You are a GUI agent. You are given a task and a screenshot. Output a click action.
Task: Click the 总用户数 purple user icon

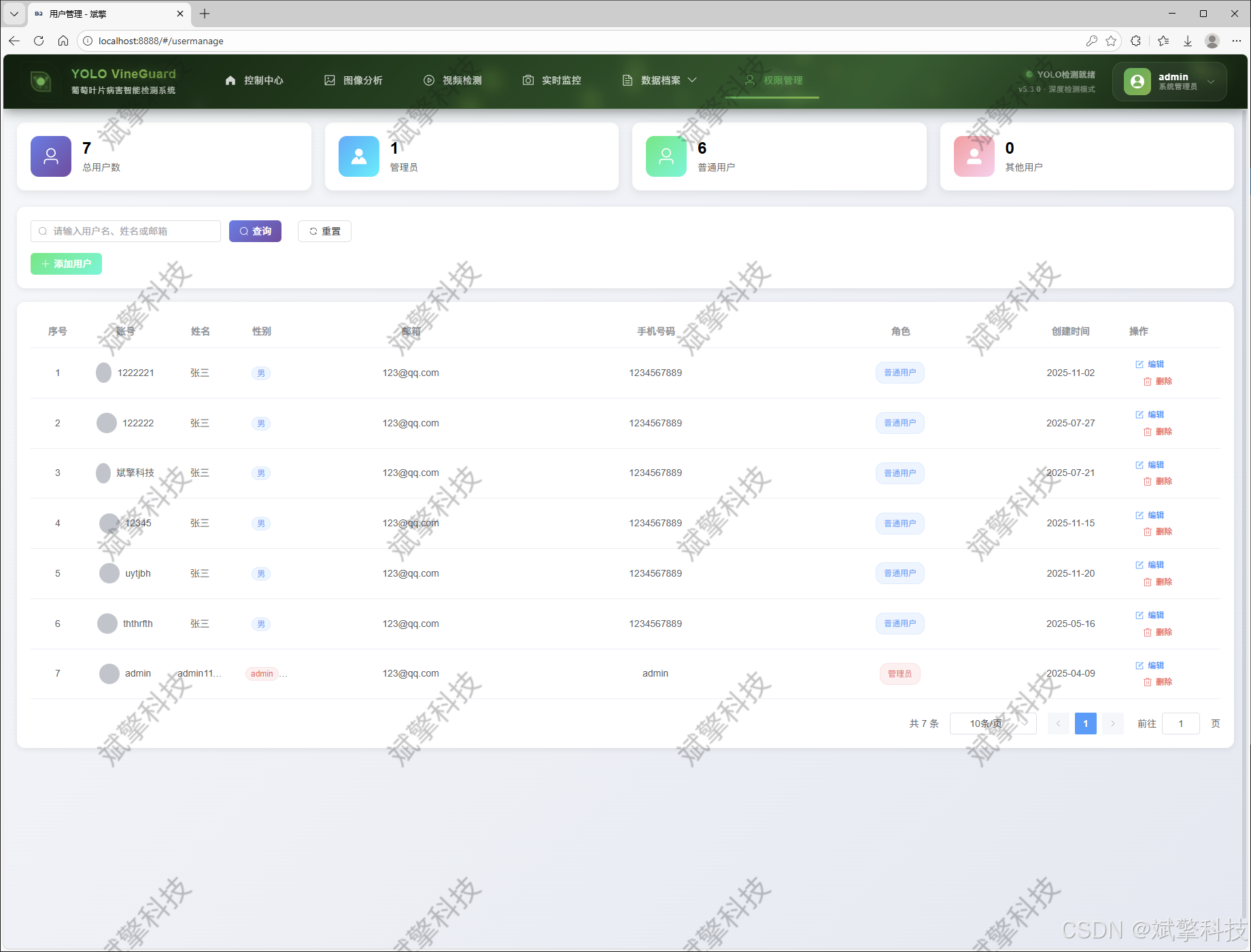coord(51,156)
